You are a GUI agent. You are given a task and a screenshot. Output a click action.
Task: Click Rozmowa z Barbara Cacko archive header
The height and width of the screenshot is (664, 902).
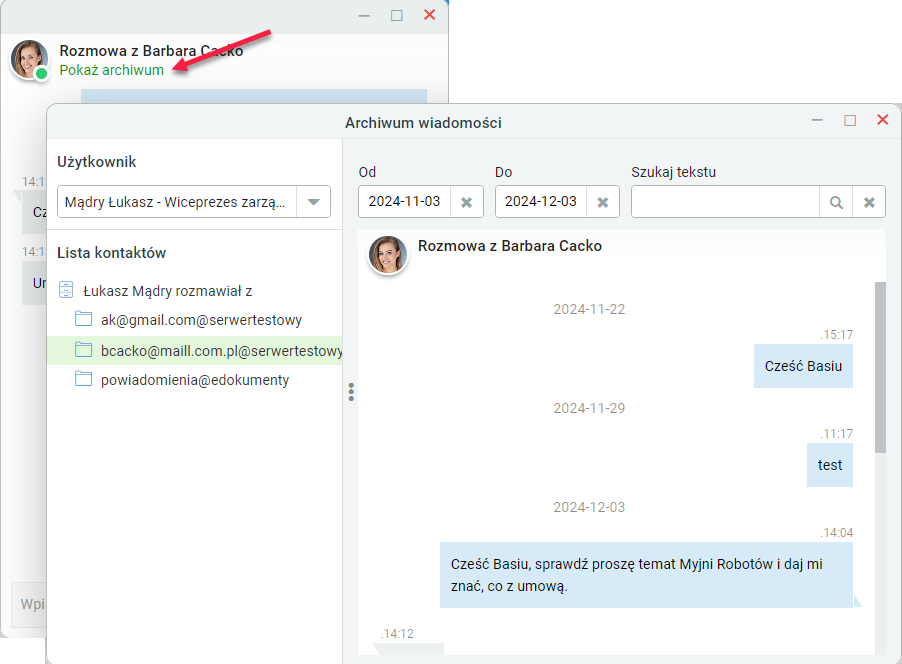coord(510,246)
